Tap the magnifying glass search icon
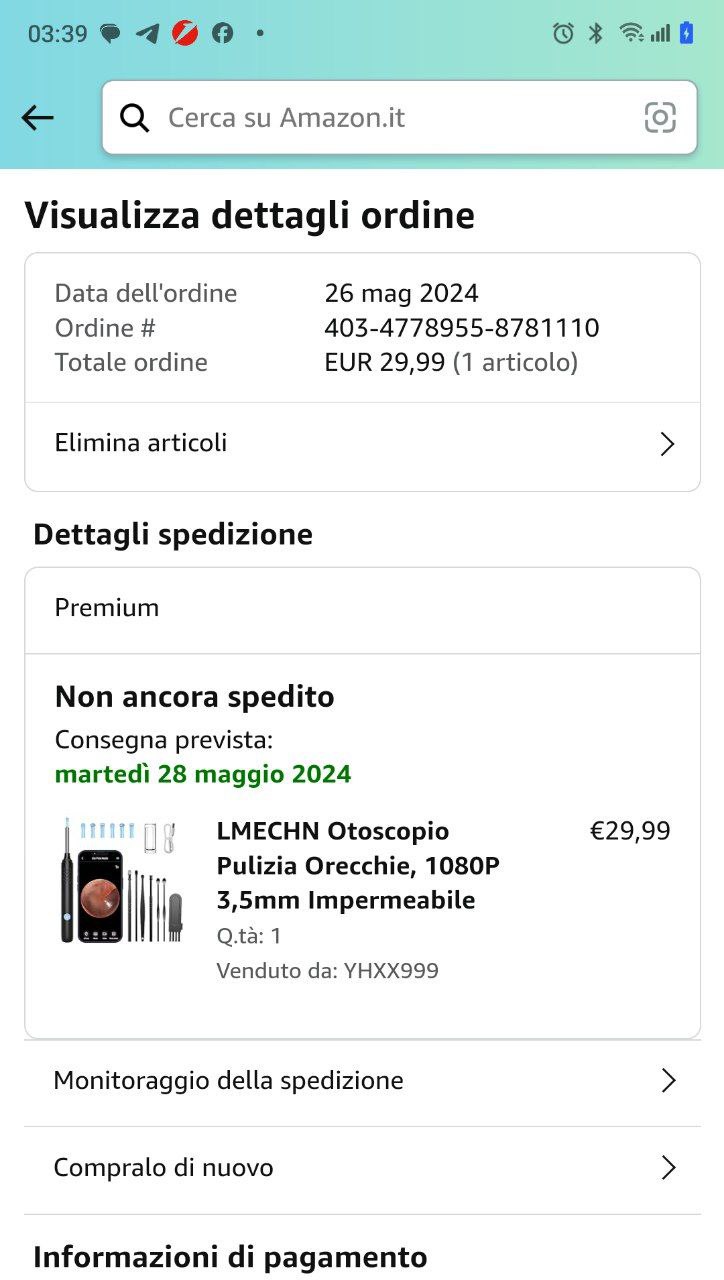This screenshot has width=724, height=1280. [134, 118]
